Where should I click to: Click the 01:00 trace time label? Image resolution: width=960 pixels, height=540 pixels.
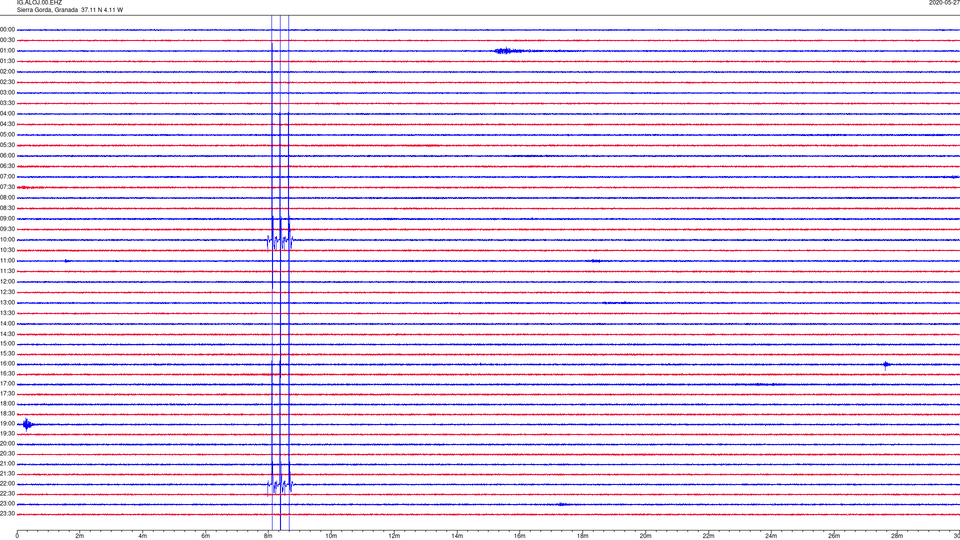[7, 51]
